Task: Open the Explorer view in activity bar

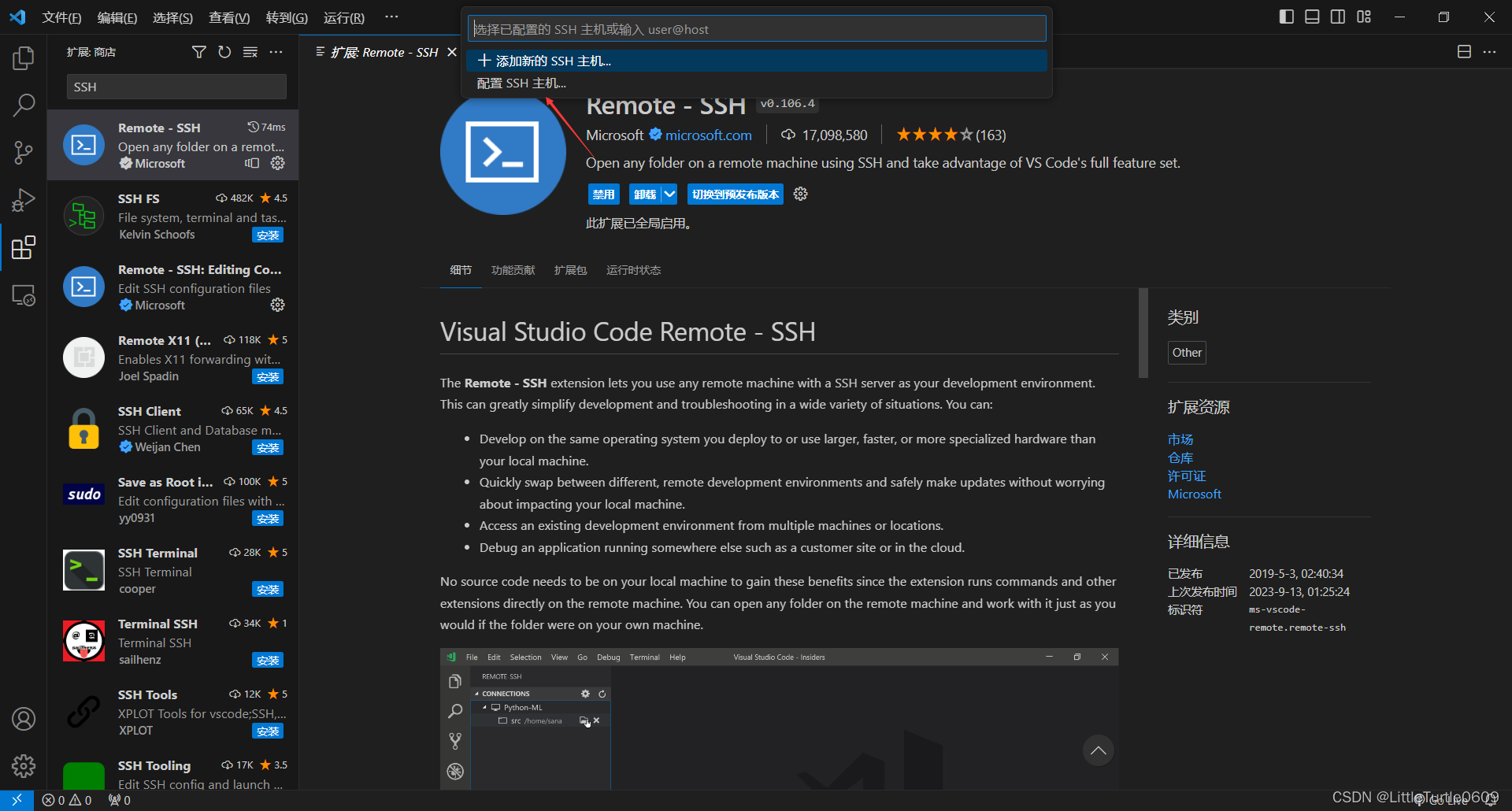Action: point(24,57)
